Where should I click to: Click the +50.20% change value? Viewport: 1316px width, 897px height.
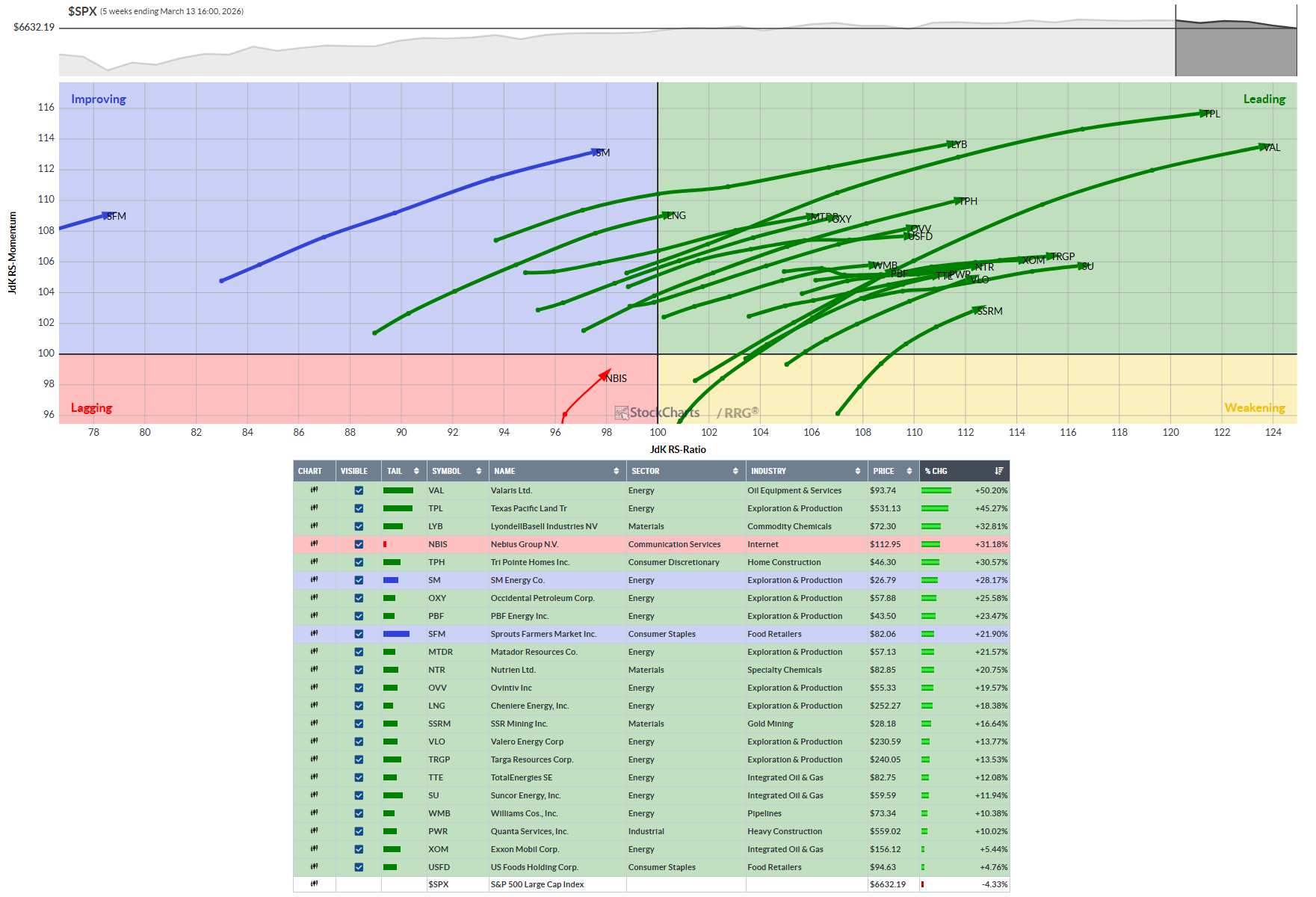tap(991, 490)
